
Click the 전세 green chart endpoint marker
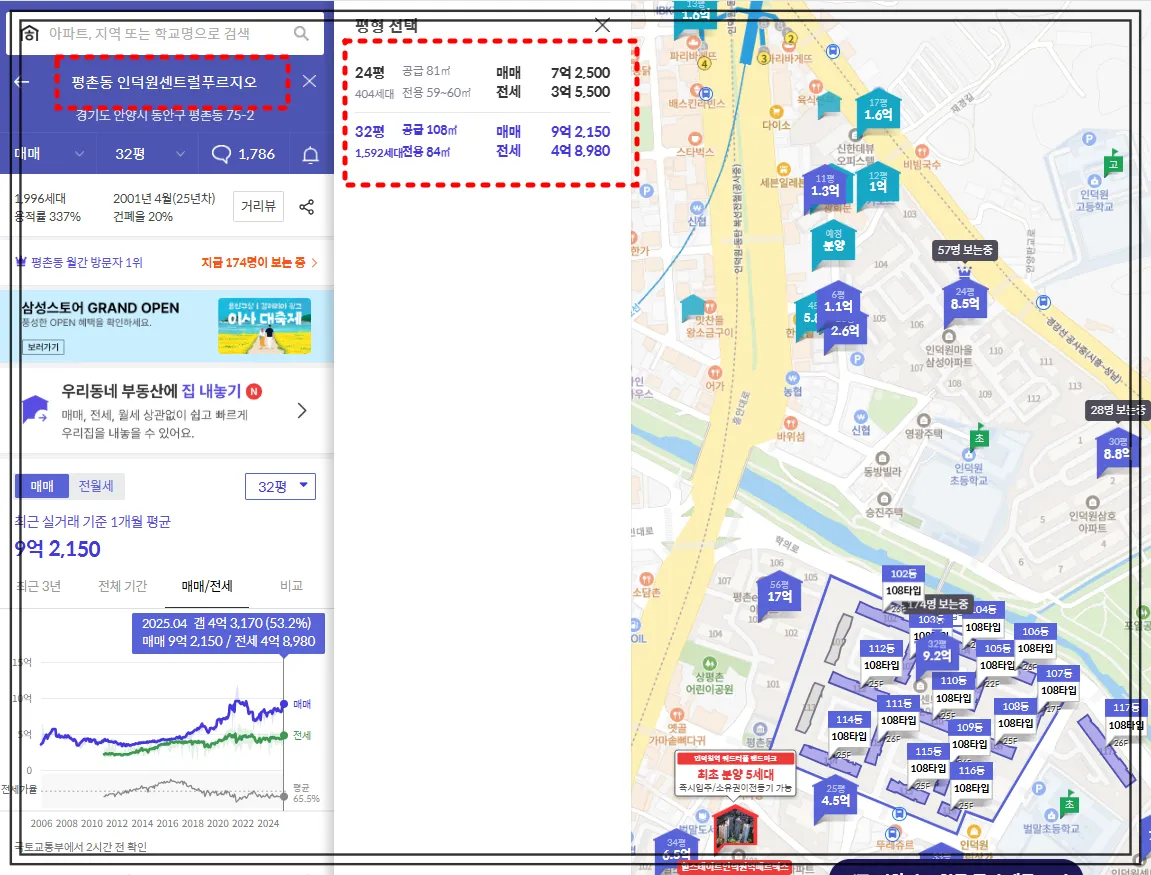point(284,736)
